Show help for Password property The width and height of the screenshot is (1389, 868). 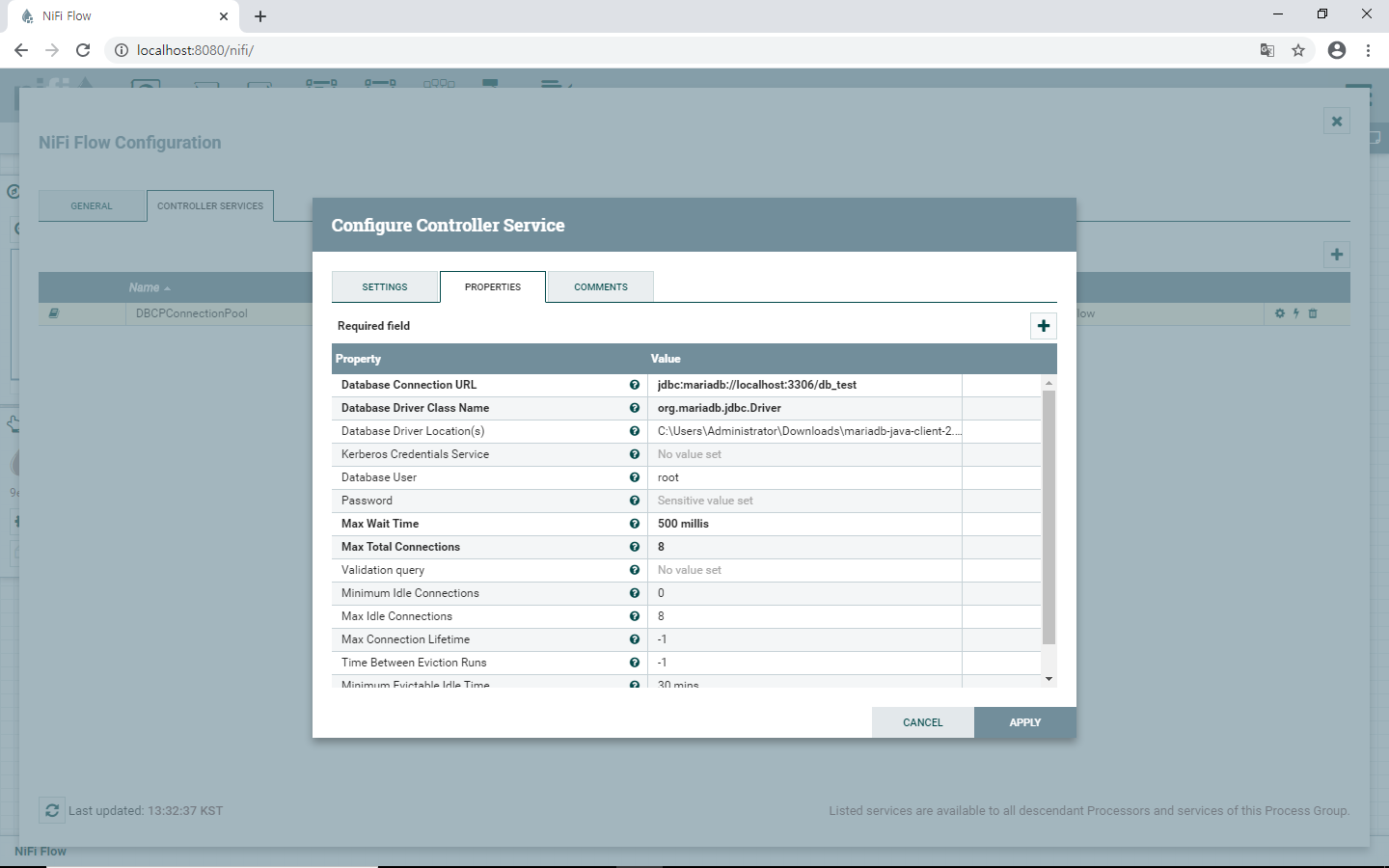(x=635, y=501)
